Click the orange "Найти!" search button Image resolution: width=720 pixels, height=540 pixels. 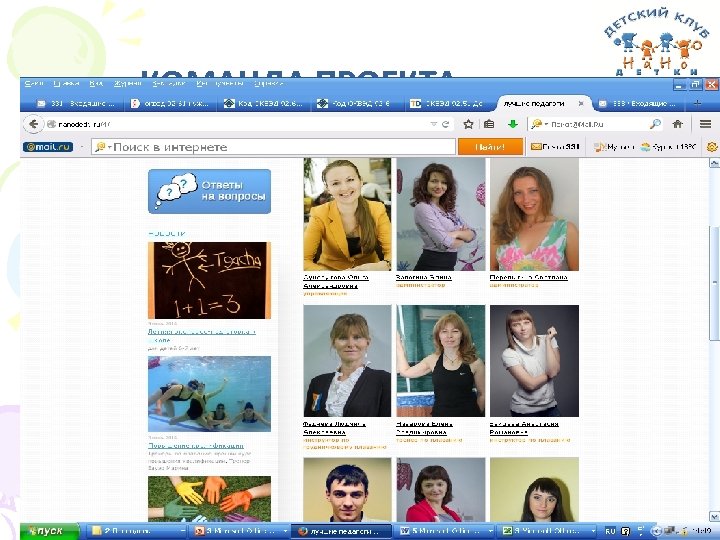coord(490,147)
